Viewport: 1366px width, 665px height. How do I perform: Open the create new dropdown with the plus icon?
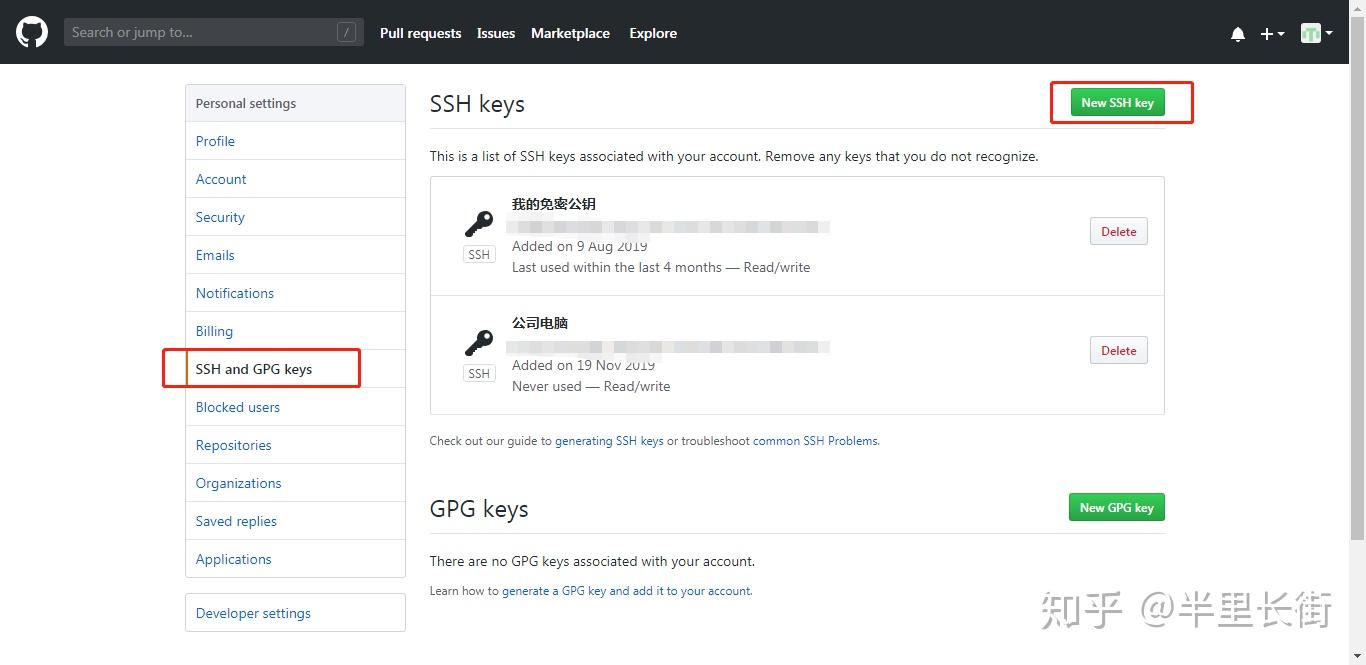(1265, 33)
